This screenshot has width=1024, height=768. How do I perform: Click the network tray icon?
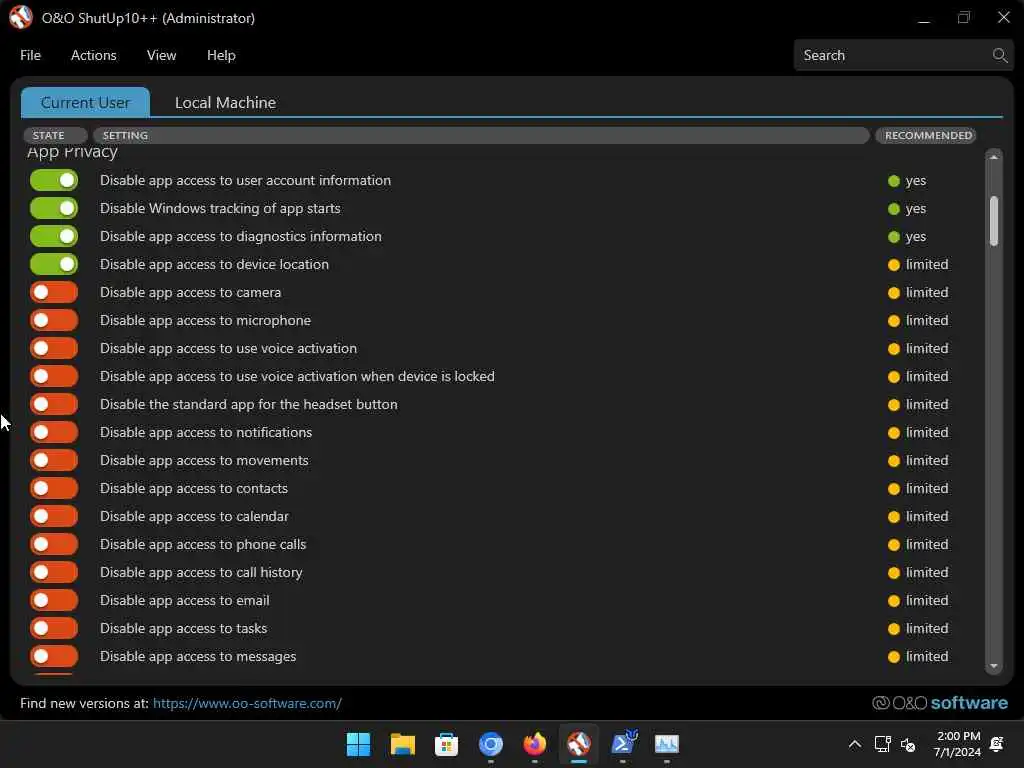[x=882, y=744]
